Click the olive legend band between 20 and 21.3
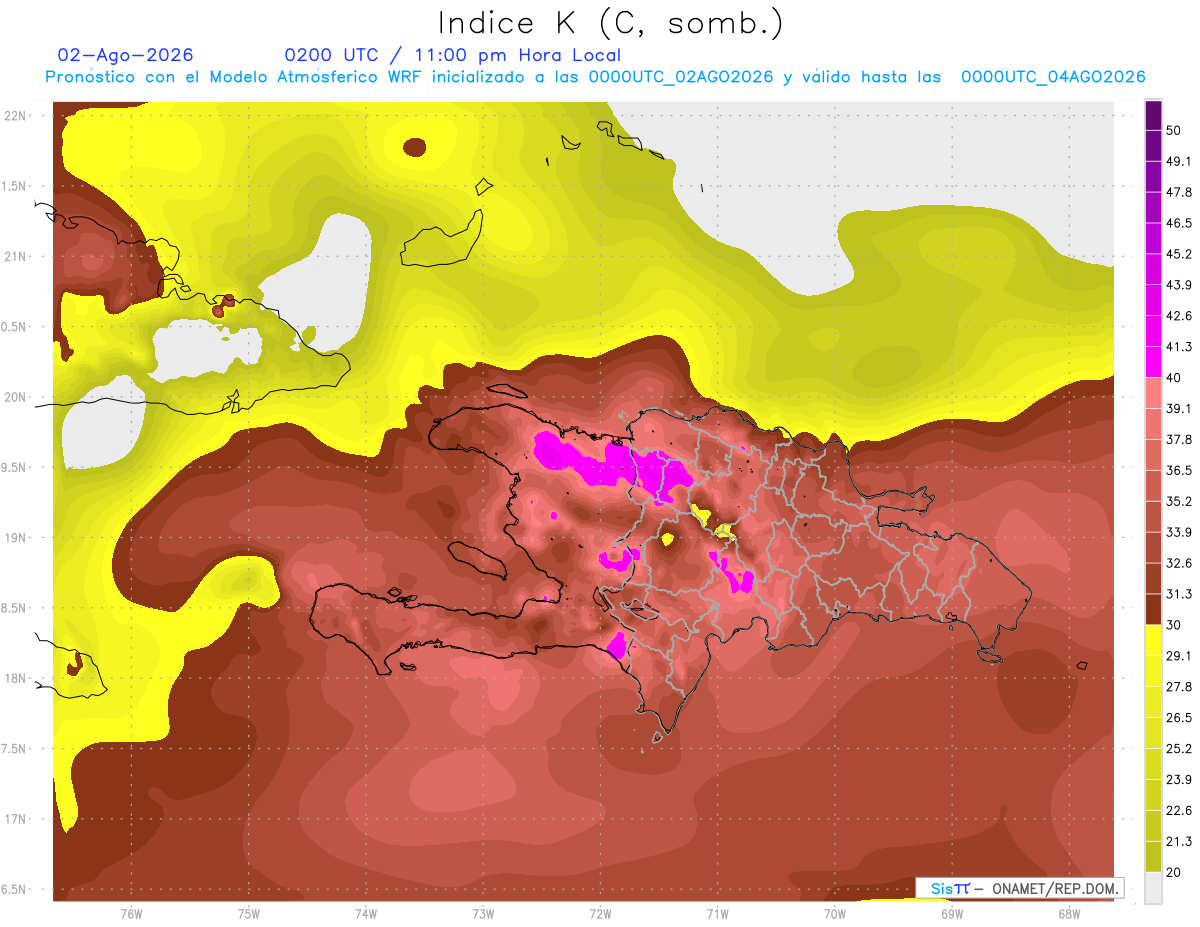Viewport: 1200px width, 927px height. click(1153, 857)
